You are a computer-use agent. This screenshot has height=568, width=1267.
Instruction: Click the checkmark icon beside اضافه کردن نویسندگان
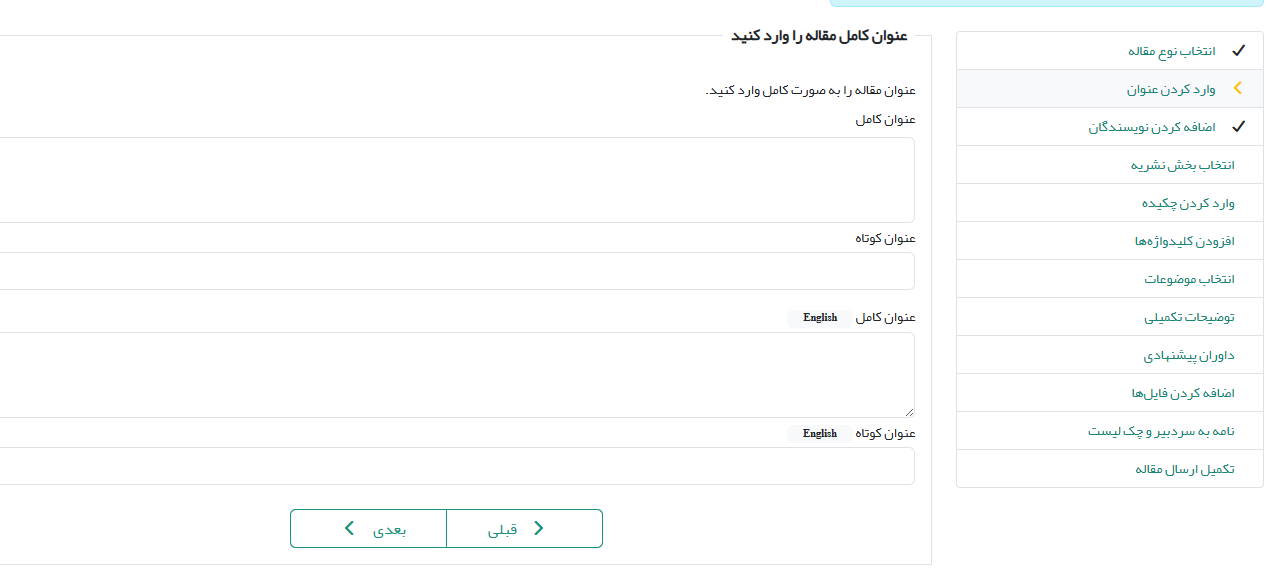point(1238,127)
